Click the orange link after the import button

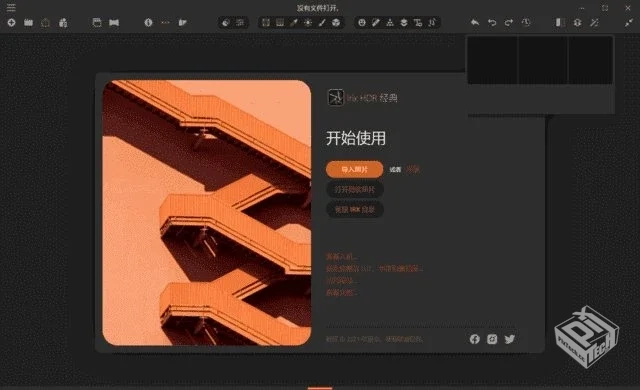tap(413, 169)
